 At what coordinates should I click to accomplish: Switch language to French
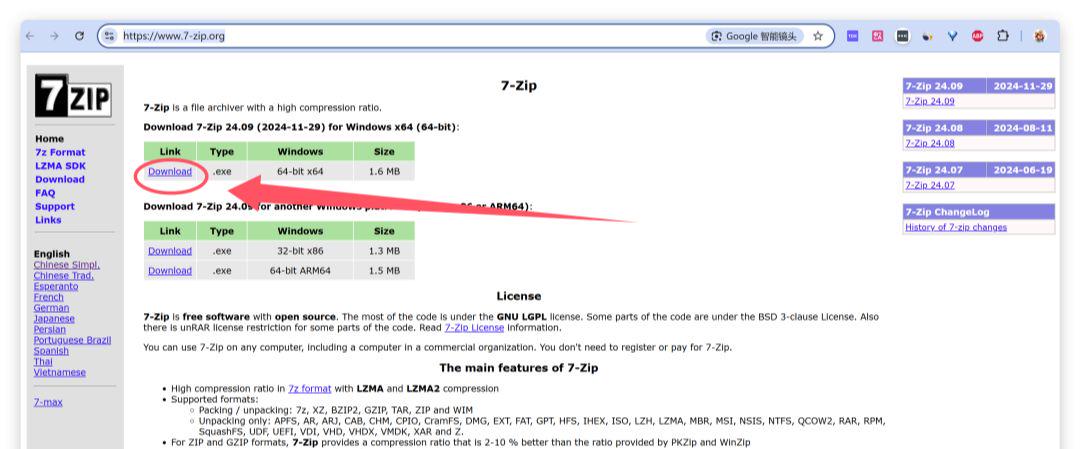point(48,297)
